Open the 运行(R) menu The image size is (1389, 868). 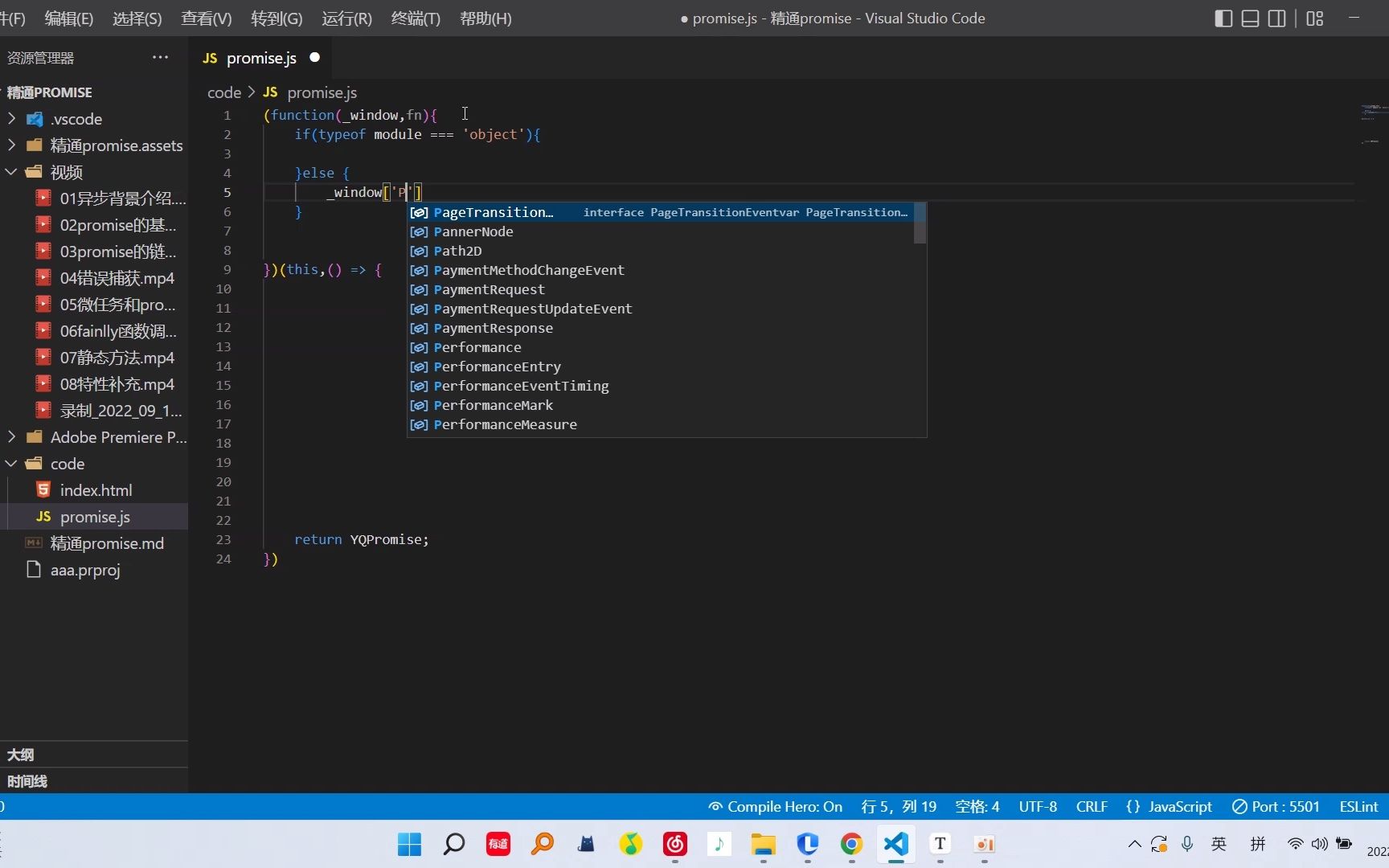tap(346, 18)
